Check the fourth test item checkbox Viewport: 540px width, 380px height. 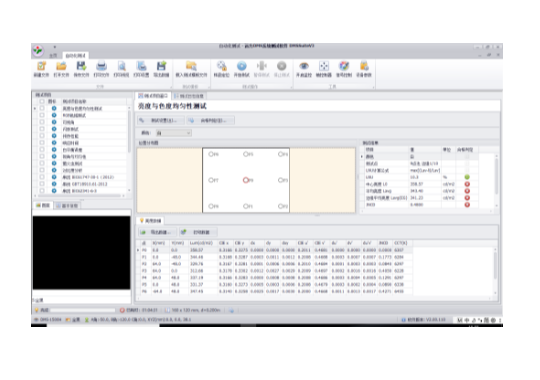[x=42, y=129]
